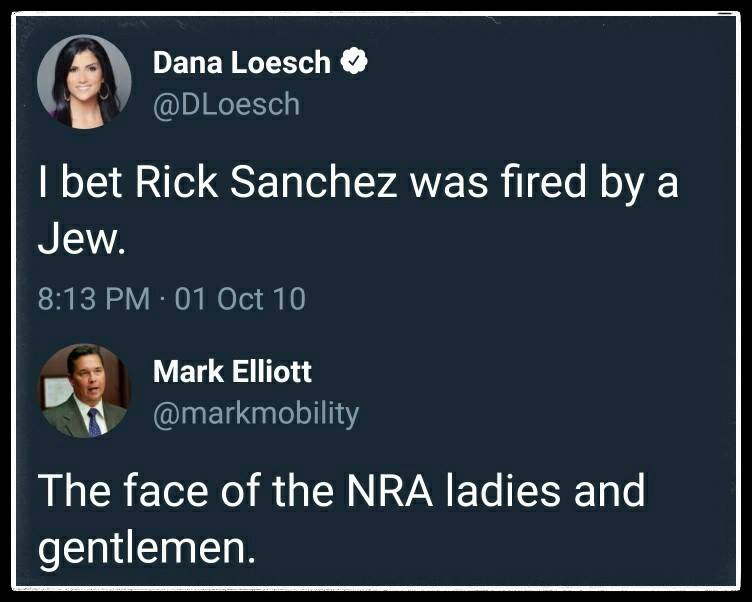Click the word "gentlemen." in the reply
752x602 pixels.
146,548
